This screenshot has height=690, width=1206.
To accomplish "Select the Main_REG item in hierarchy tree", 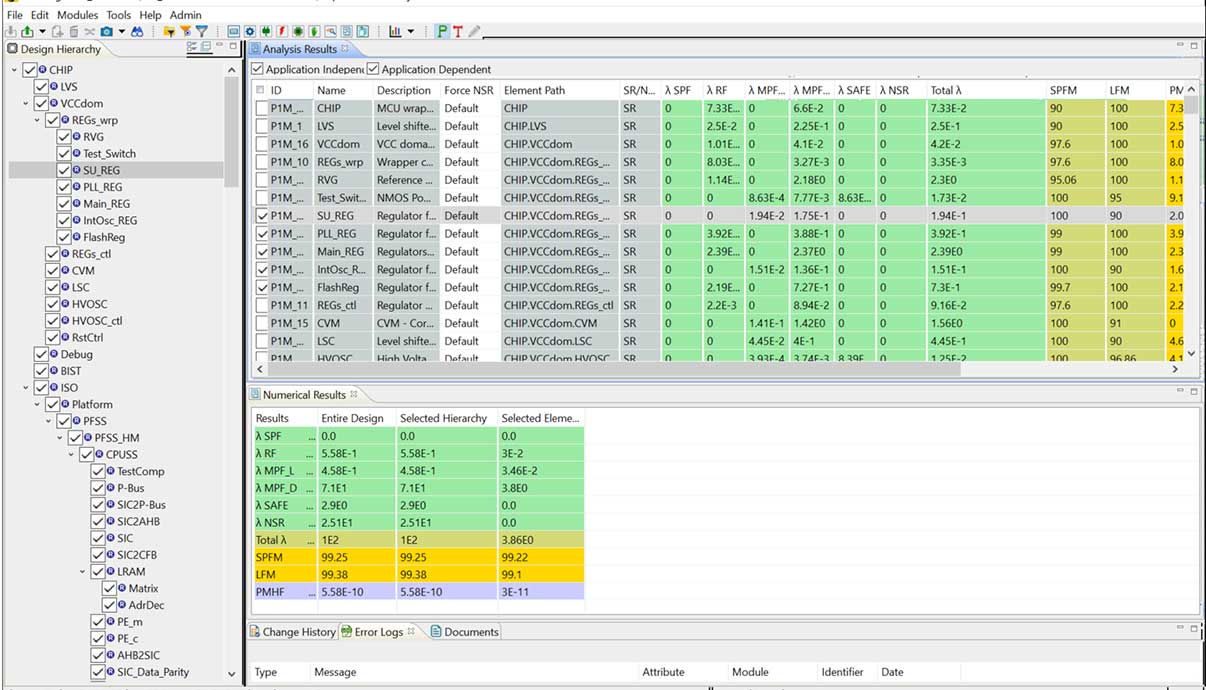I will pyautogui.click(x=107, y=204).
